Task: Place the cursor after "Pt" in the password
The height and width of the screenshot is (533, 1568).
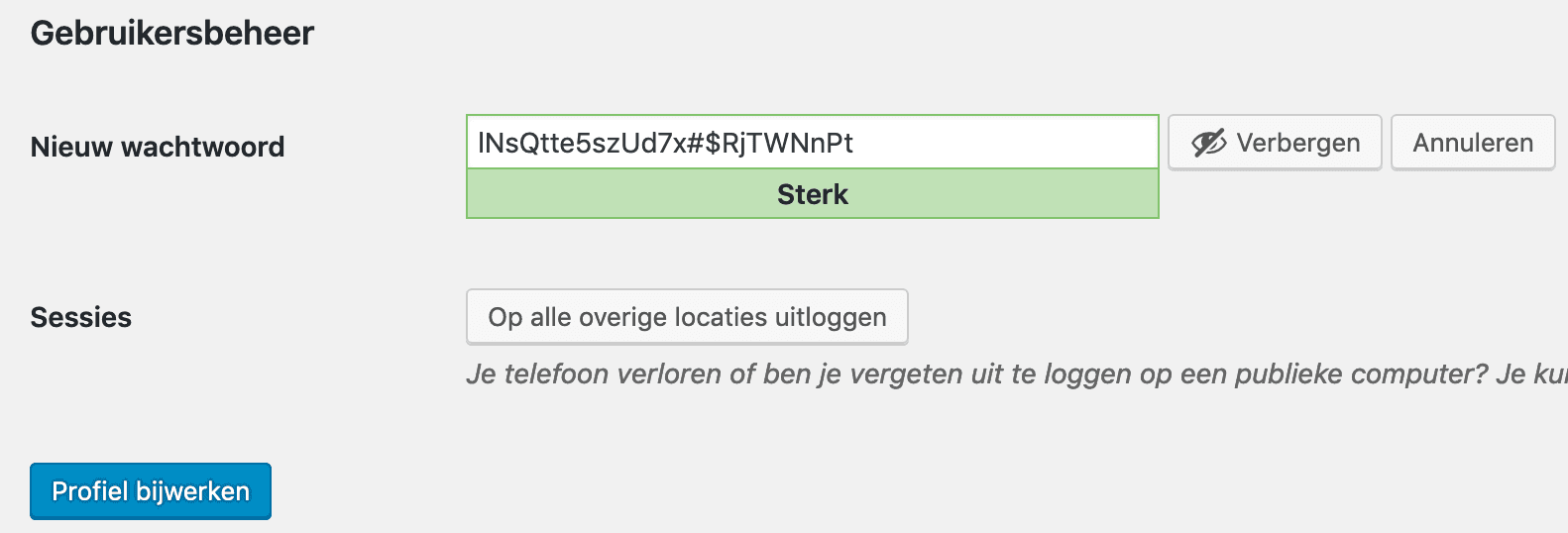Action: pyautogui.click(x=854, y=144)
